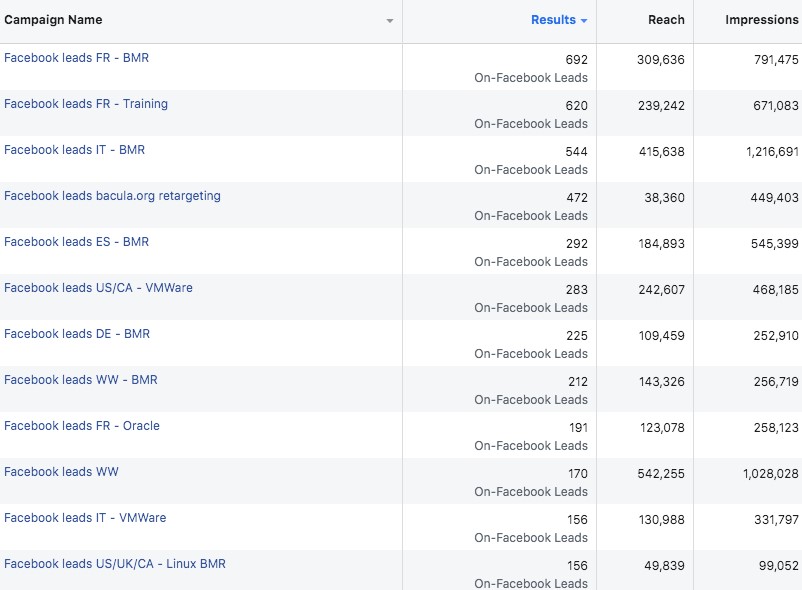Open Facebook leads WW - BMR campaign
The image size is (802, 590).
[x=81, y=380]
